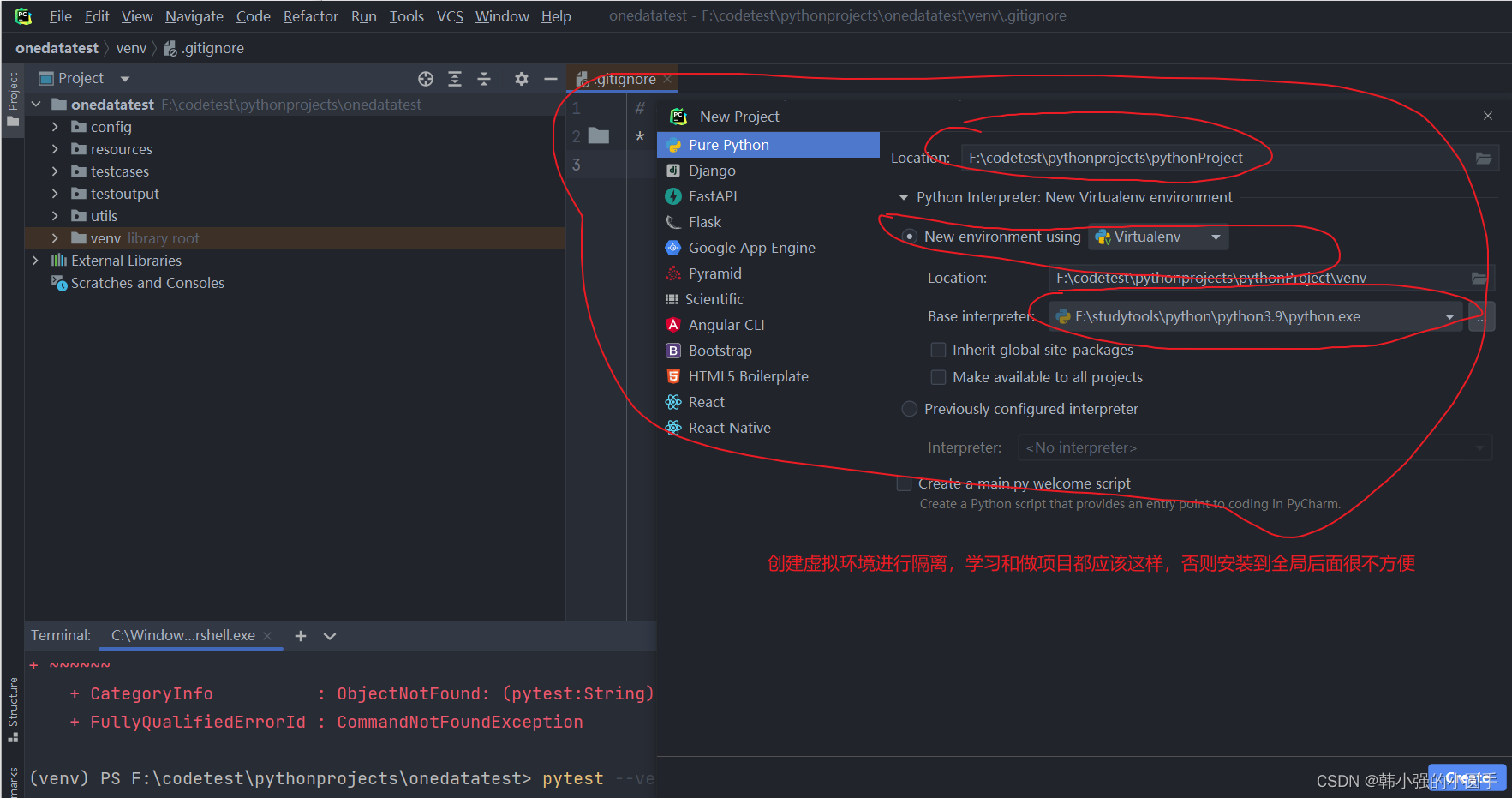Expand the config folder
Viewport: 1512px width, 798px height.
click(x=55, y=127)
